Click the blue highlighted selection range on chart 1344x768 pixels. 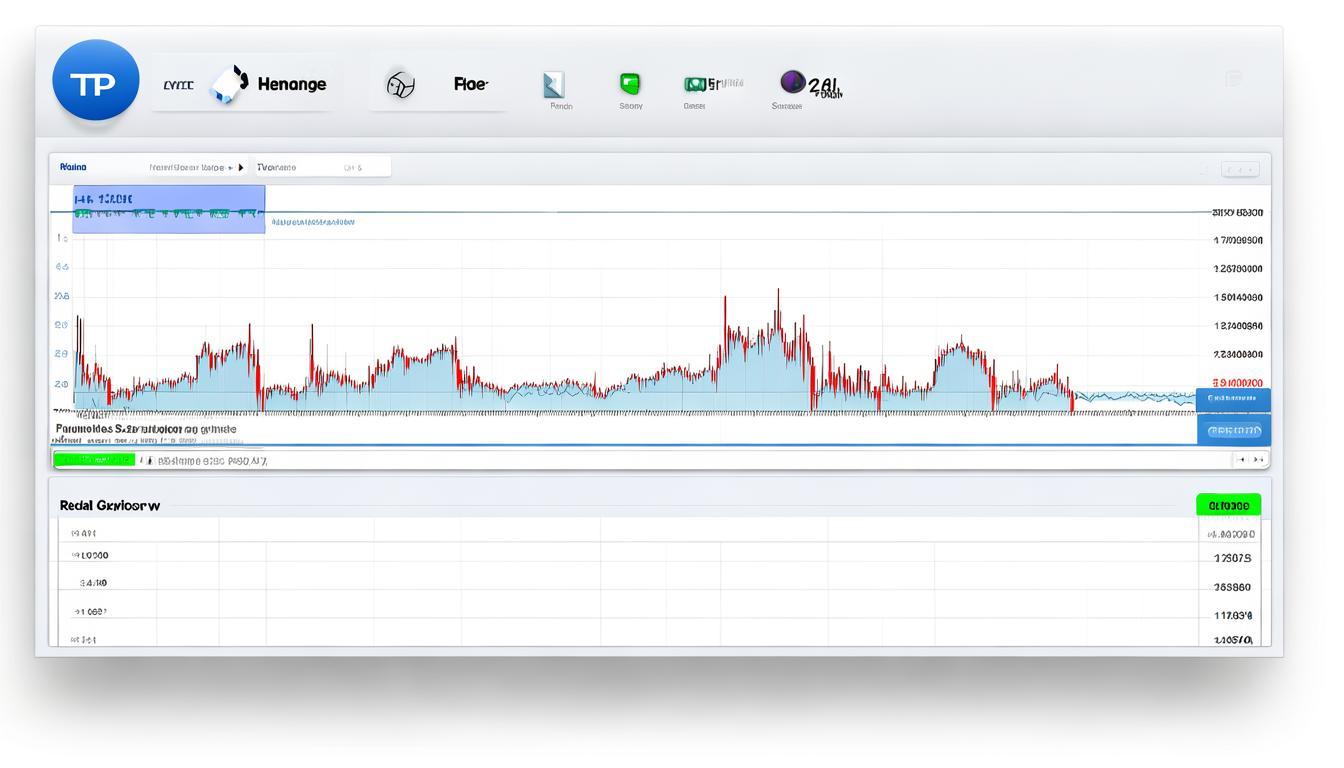(x=169, y=209)
